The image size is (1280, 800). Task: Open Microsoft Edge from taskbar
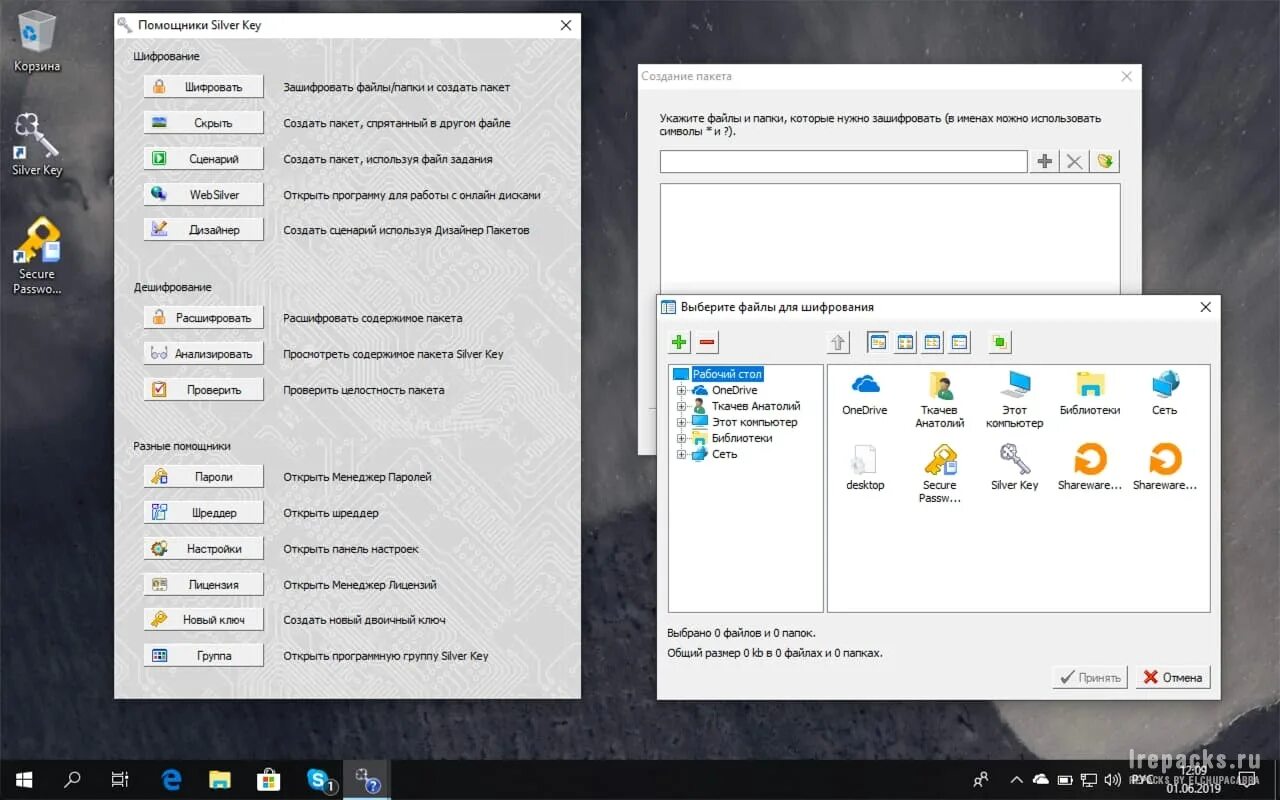coord(172,779)
